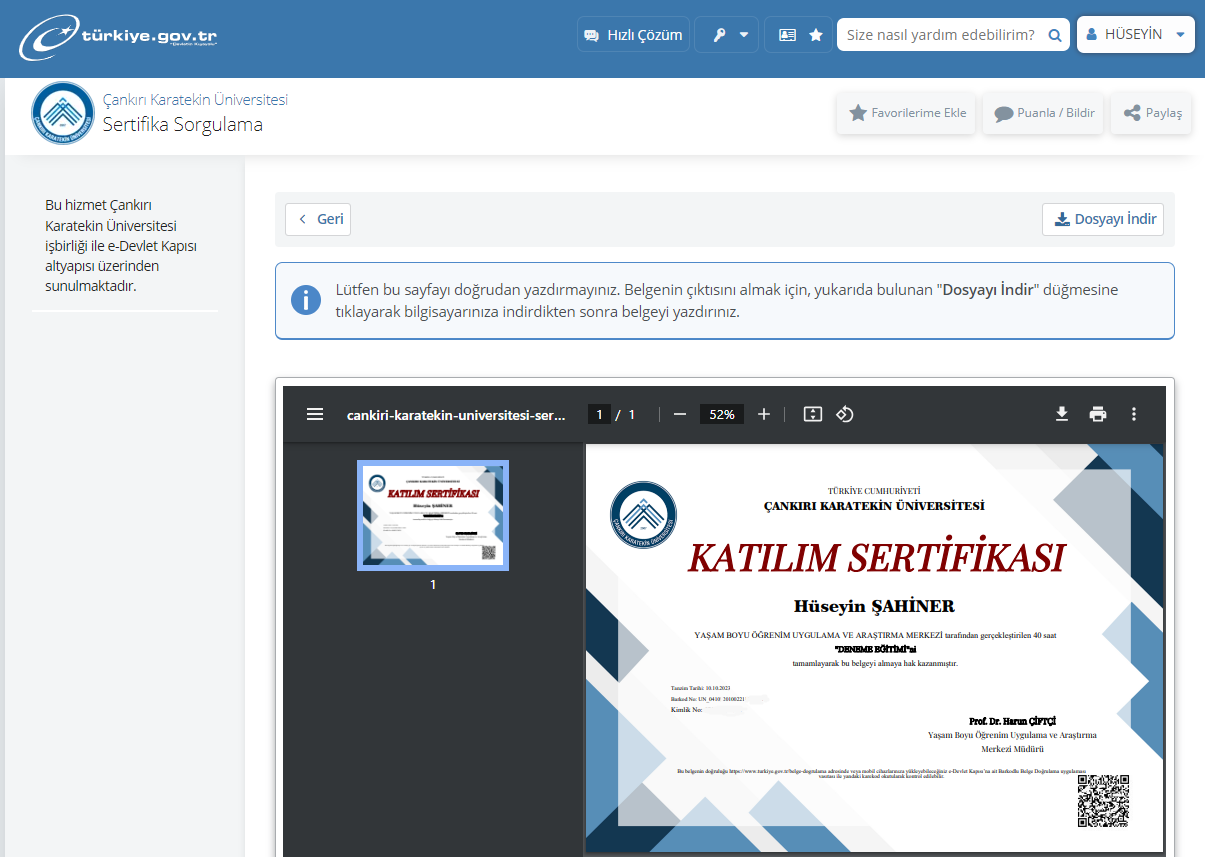Zoom out the PDF with minus
Screen dimensions: 1205x857
(680, 414)
